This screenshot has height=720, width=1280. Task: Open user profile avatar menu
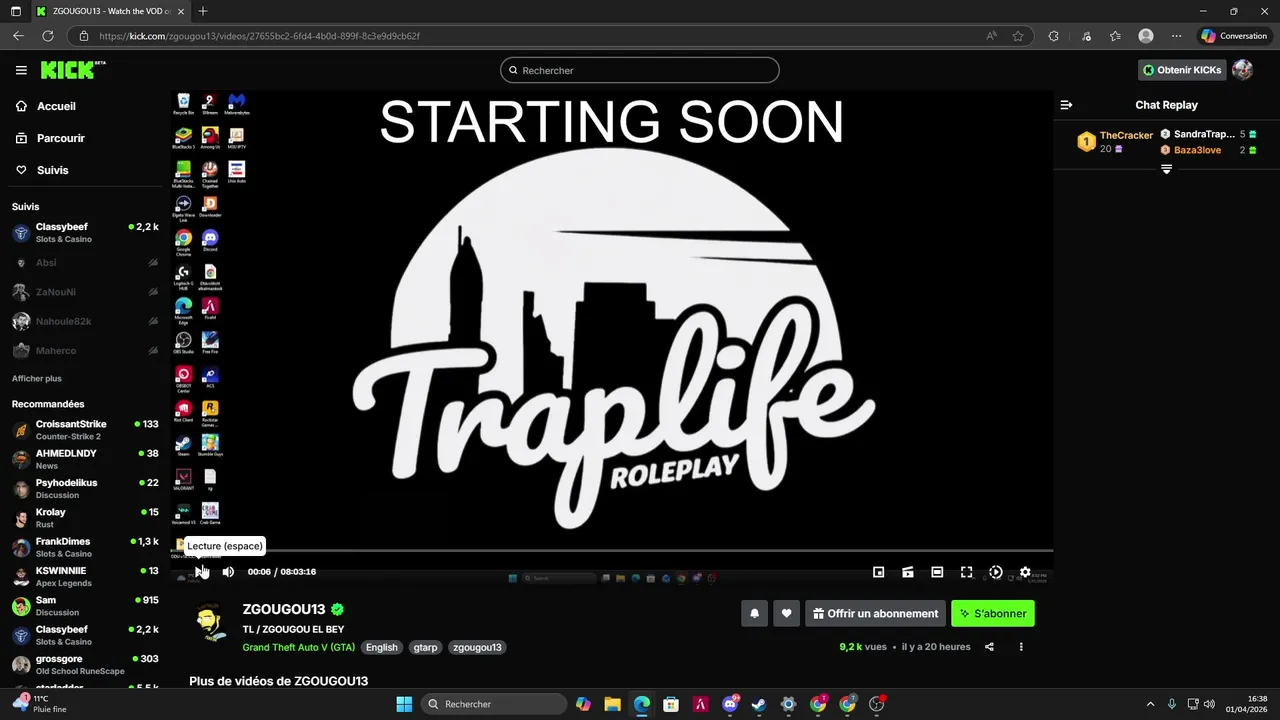[1242, 70]
